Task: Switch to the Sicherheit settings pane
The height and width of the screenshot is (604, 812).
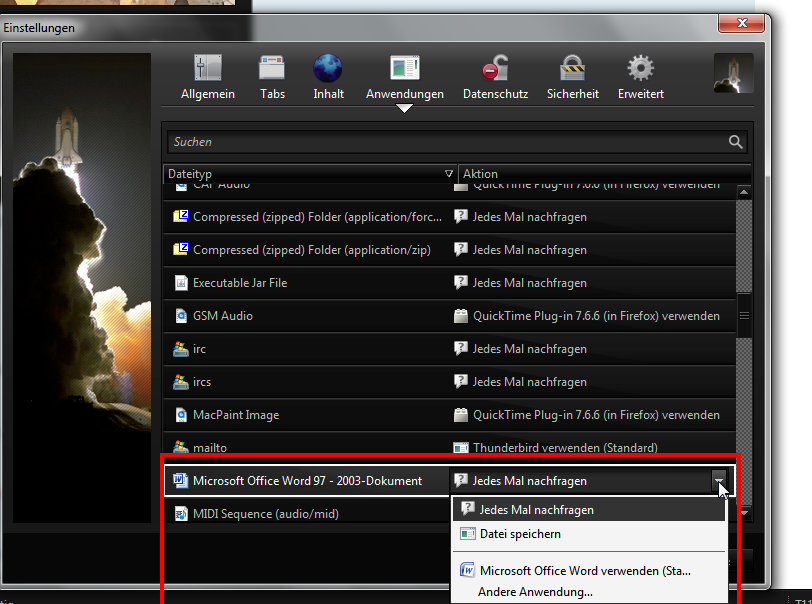Action: [573, 77]
